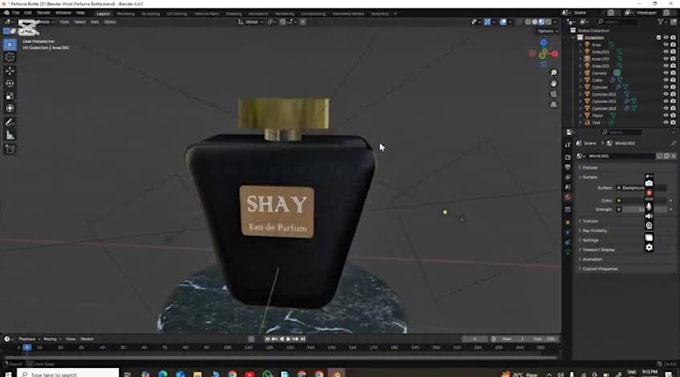This screenshot has height=377, width=680.
Task: Open Scene properties tab
Action: tap(568, 187)
